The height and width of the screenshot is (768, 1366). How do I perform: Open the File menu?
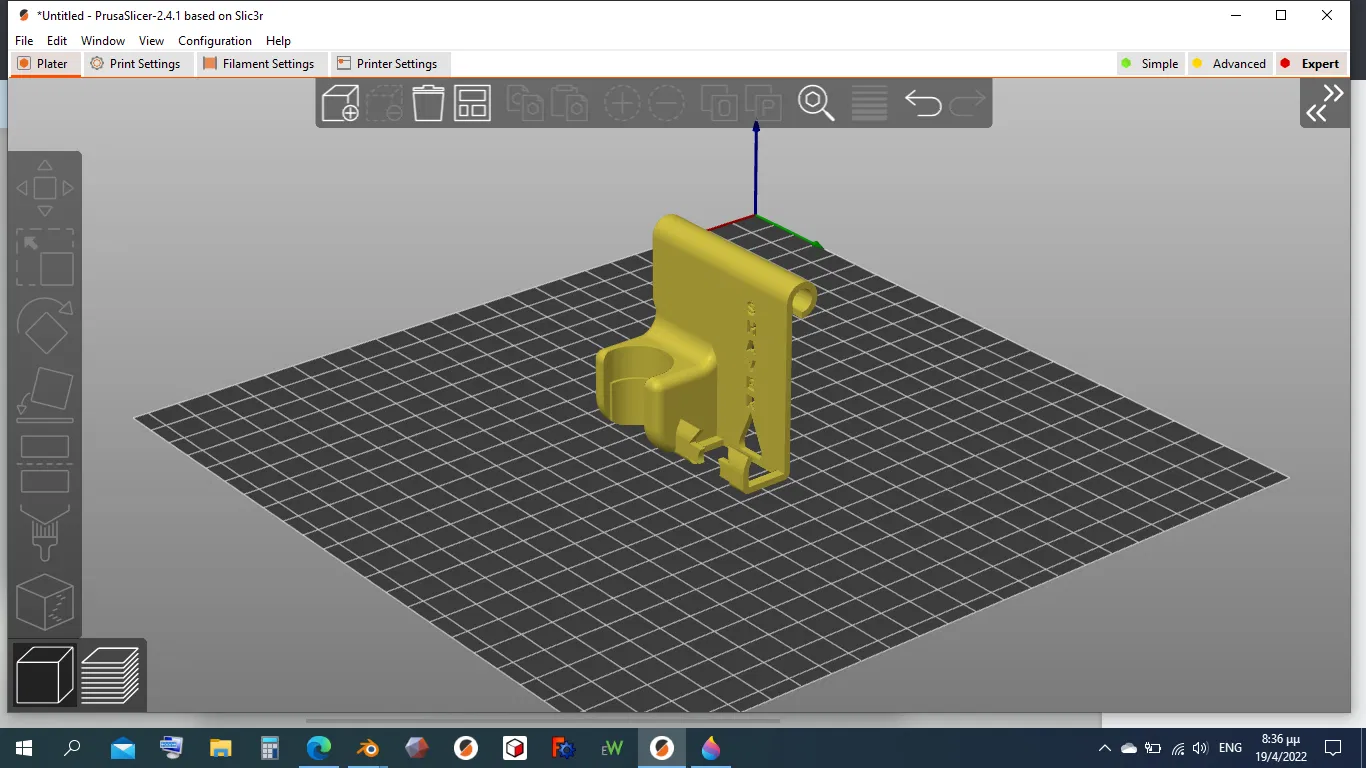pos(25,41)
